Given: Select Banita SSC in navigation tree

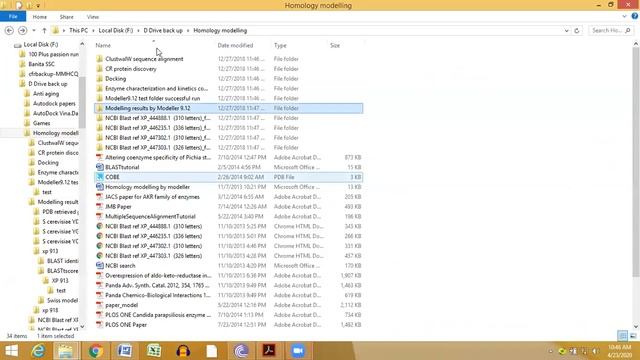Looking at the screenshot, I should click(41, 64).
